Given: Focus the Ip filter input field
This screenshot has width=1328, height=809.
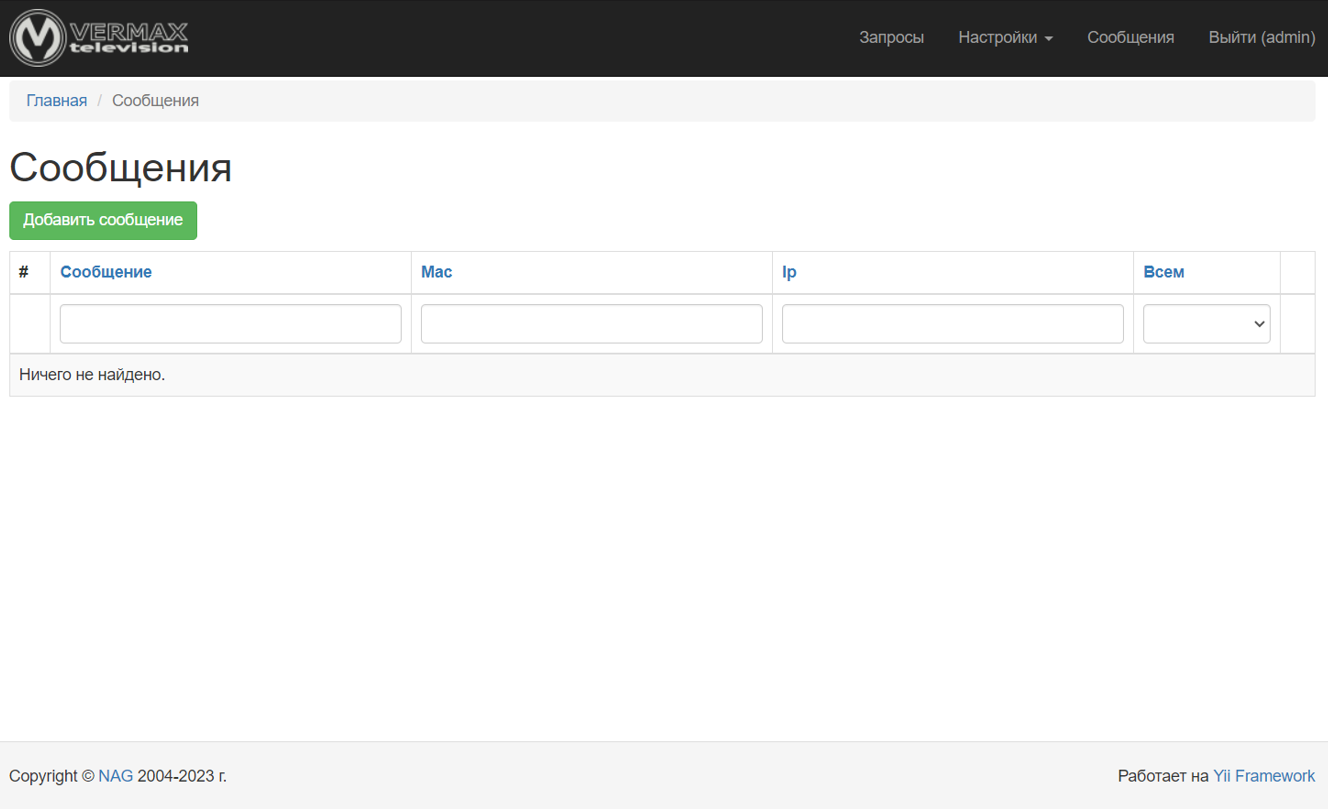Looking at the screenshot, I should [953, 324].
